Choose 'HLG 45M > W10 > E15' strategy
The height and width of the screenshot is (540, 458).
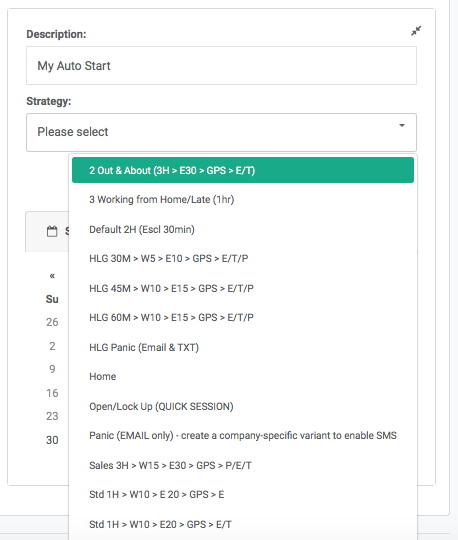pyautogui.click(x=243, y=288)
